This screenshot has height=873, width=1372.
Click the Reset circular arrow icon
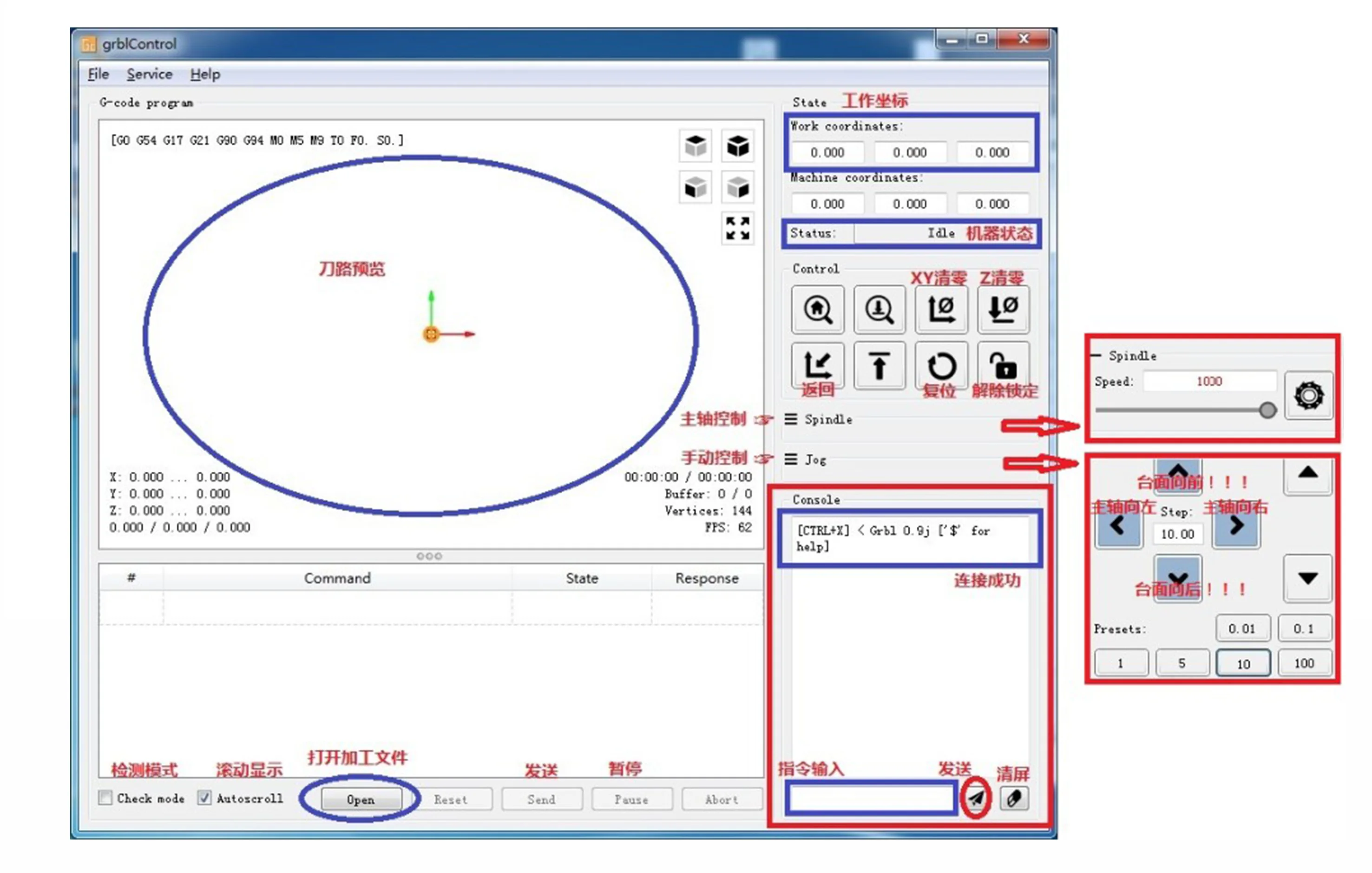coord(941,365)
